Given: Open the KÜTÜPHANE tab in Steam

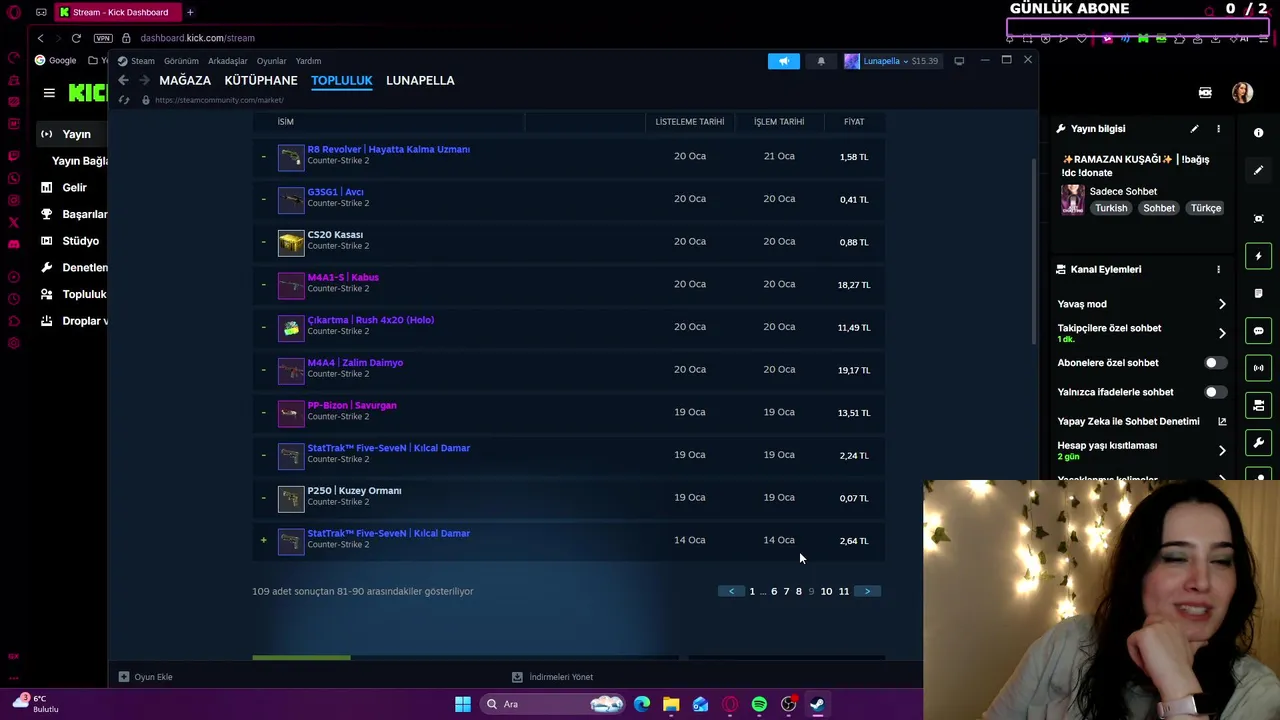Looking at the screenshot, I should pos(261,80).
